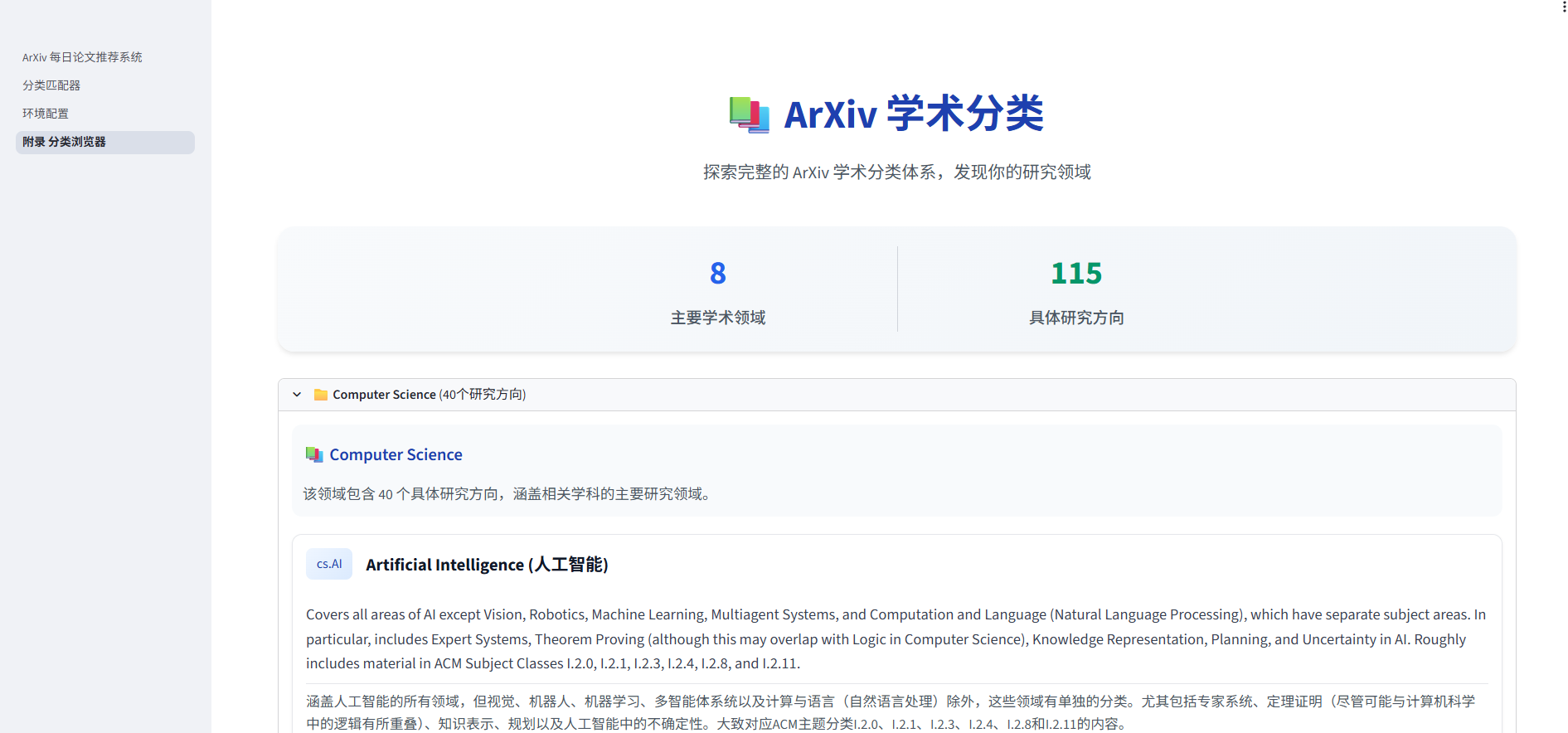Click the Artificial Intelligence (人工智能) heading
This screenshot has width=1568, height=733.
click(487, 565)
